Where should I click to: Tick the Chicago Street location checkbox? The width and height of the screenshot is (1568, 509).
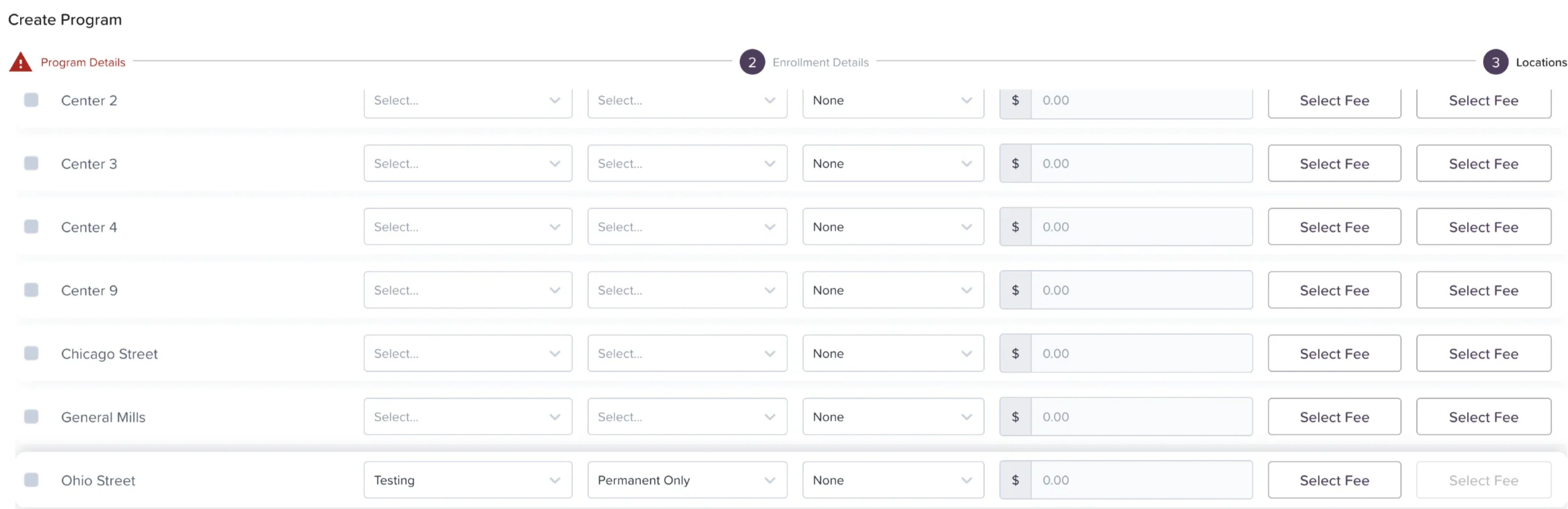(31, 353)
